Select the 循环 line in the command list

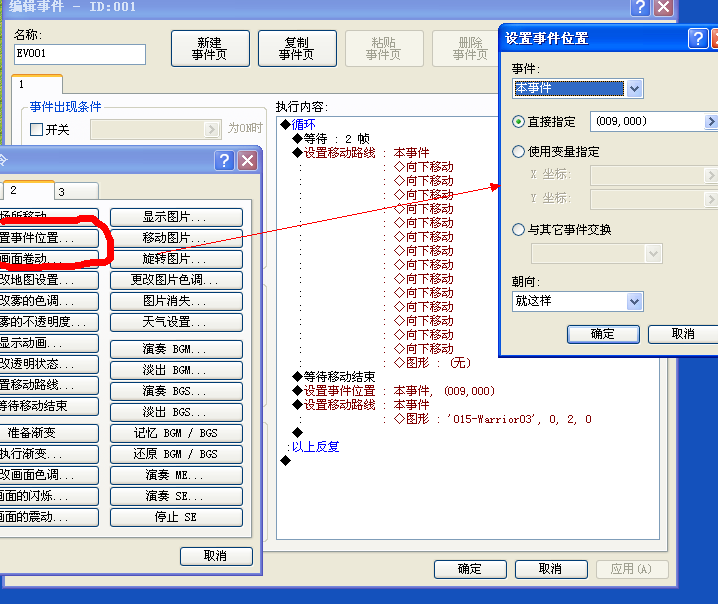[x=298, y=125]
